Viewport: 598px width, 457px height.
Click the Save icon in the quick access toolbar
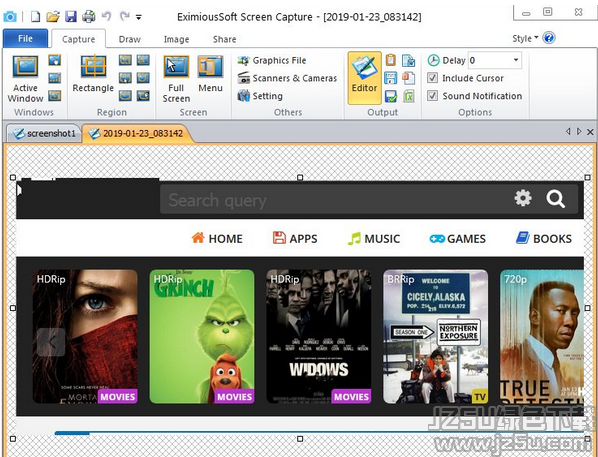pos(71,16)
